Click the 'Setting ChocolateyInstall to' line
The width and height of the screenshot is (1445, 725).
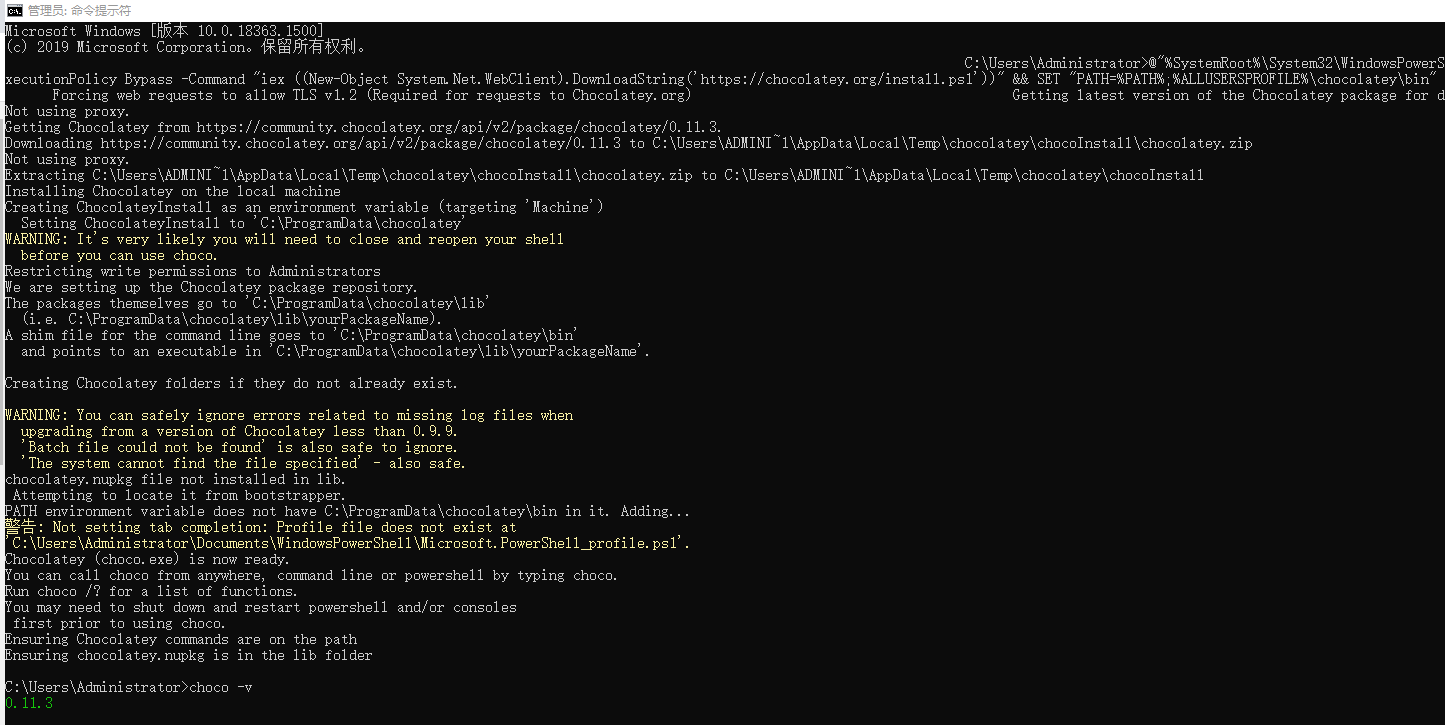point(242,223)
